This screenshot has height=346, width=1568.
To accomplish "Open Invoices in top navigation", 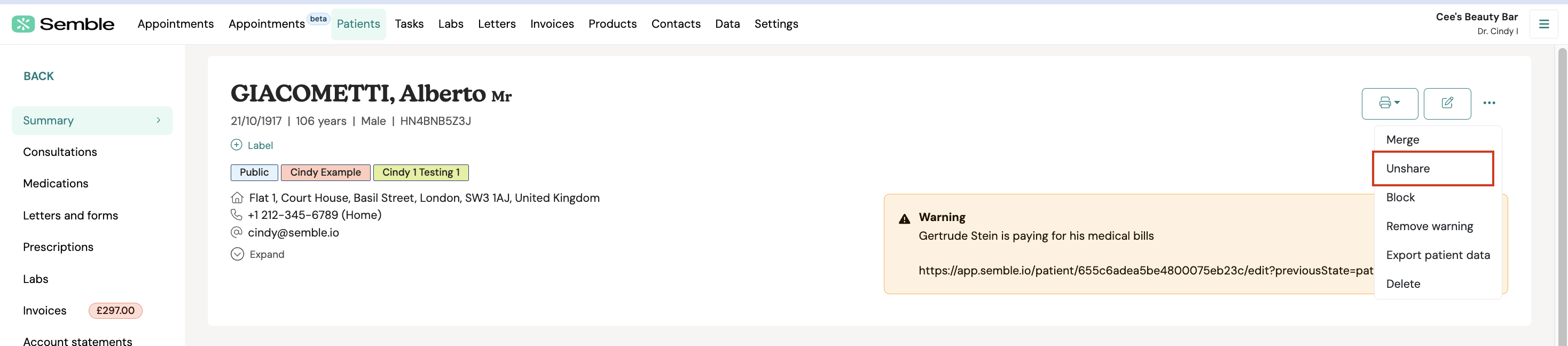I will pyautogui.click(x=552, y=23).
